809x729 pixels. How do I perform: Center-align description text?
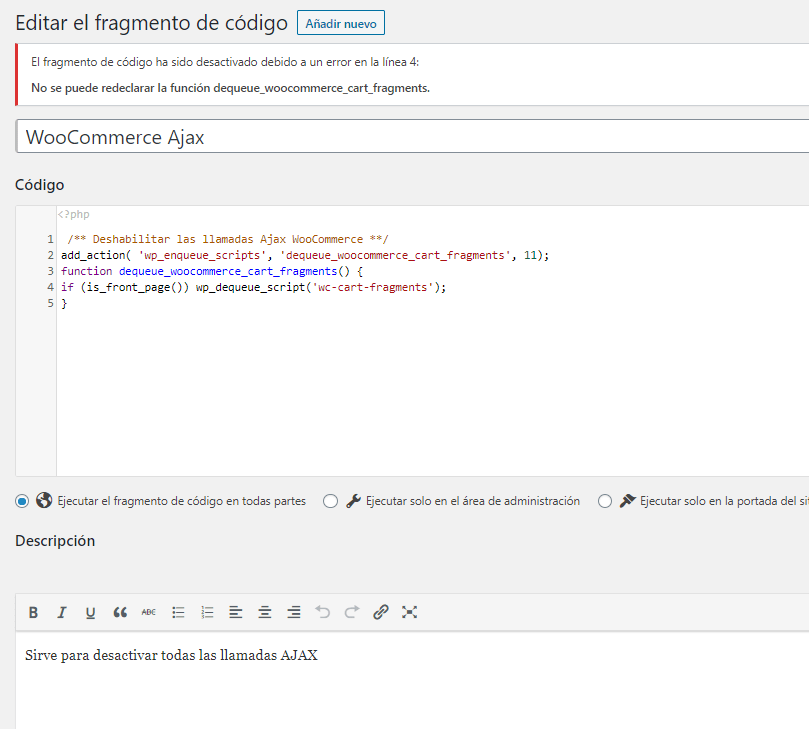265,612
